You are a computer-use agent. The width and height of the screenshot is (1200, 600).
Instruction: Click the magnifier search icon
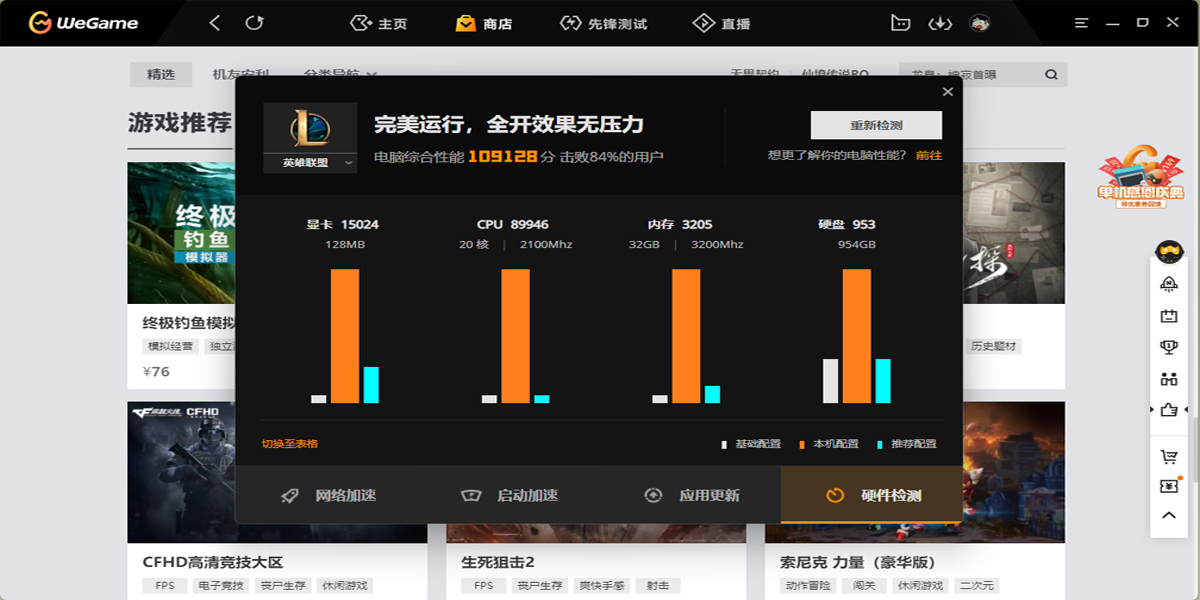coord(1051,74)
